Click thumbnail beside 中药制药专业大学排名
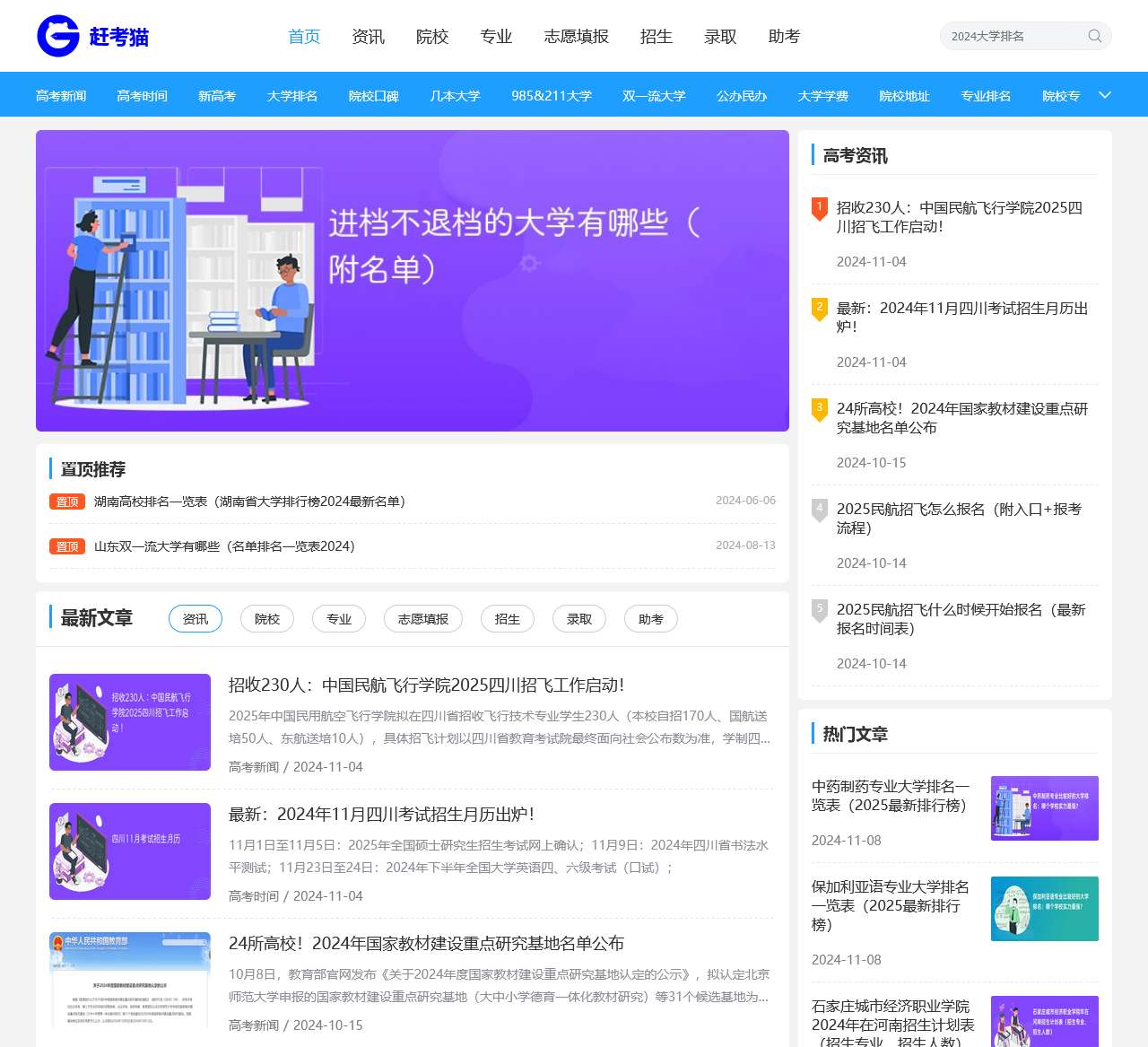The width and height of the screenshot is (1148, 1047). [1045, 808]
